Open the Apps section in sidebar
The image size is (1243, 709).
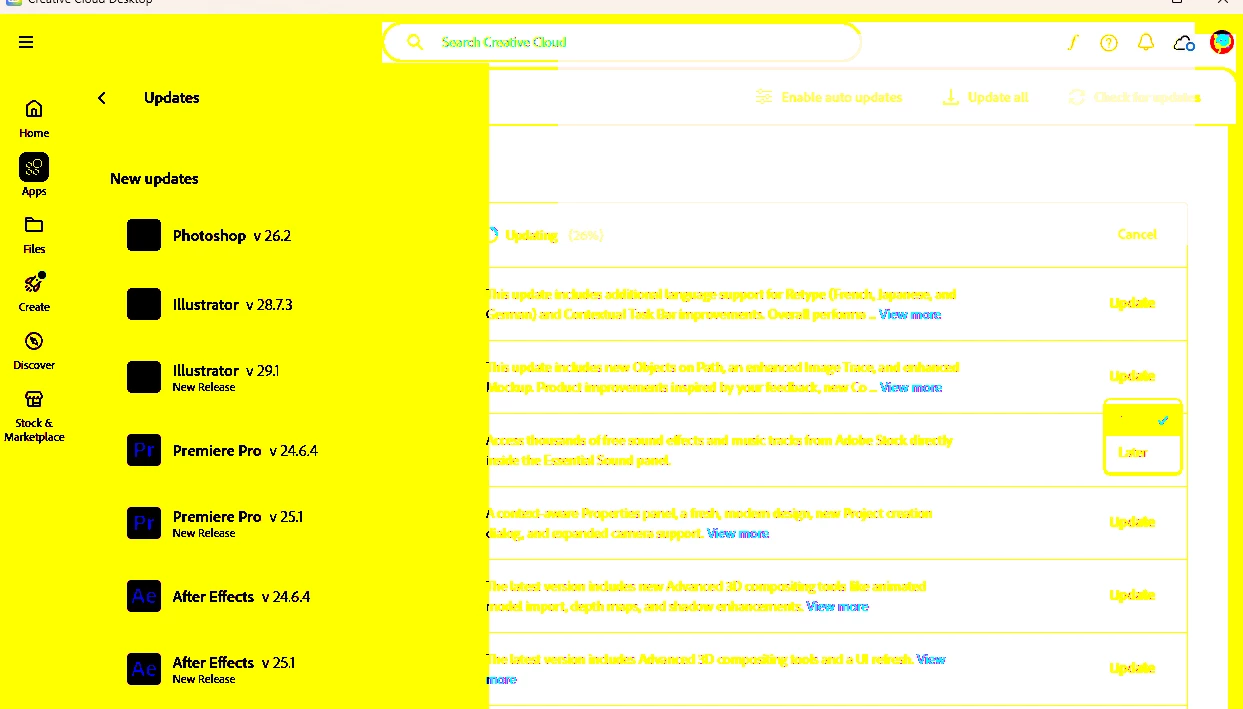pyautogui.click(x=34, y=175)
